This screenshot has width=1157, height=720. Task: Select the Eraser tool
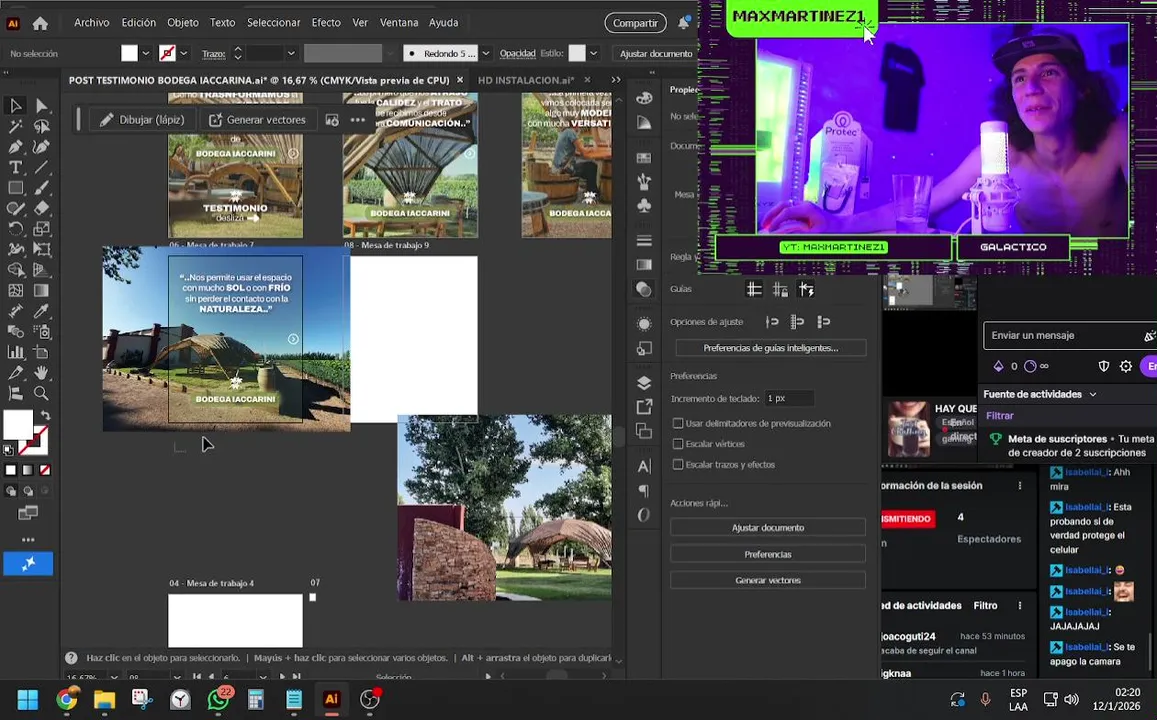(x=41, y=209)
